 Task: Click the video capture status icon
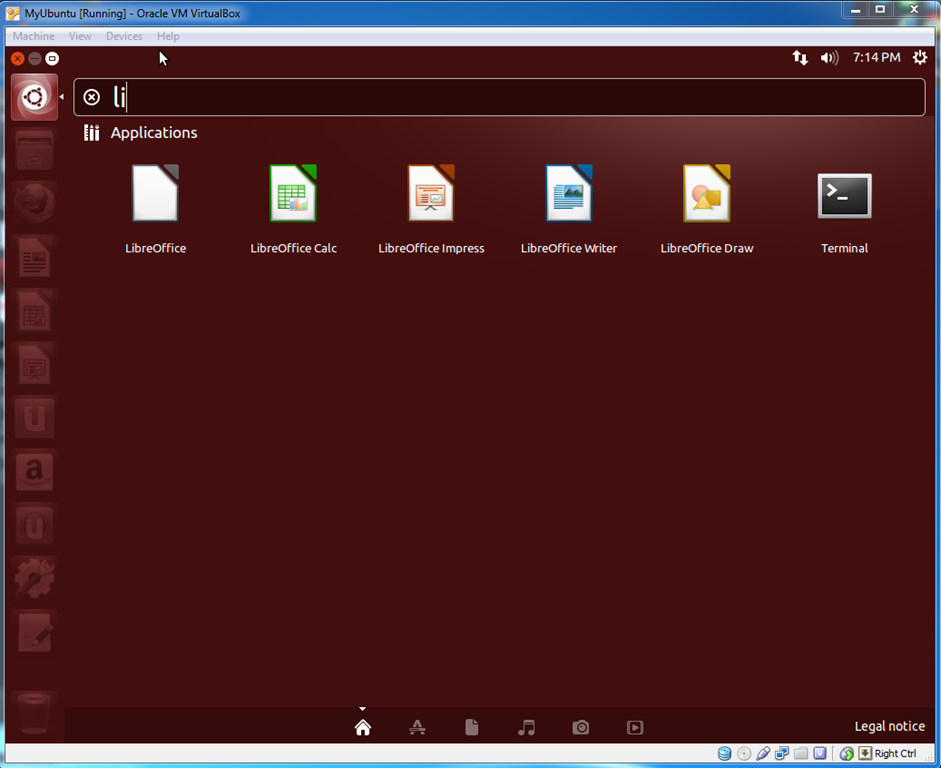[820, 754]
